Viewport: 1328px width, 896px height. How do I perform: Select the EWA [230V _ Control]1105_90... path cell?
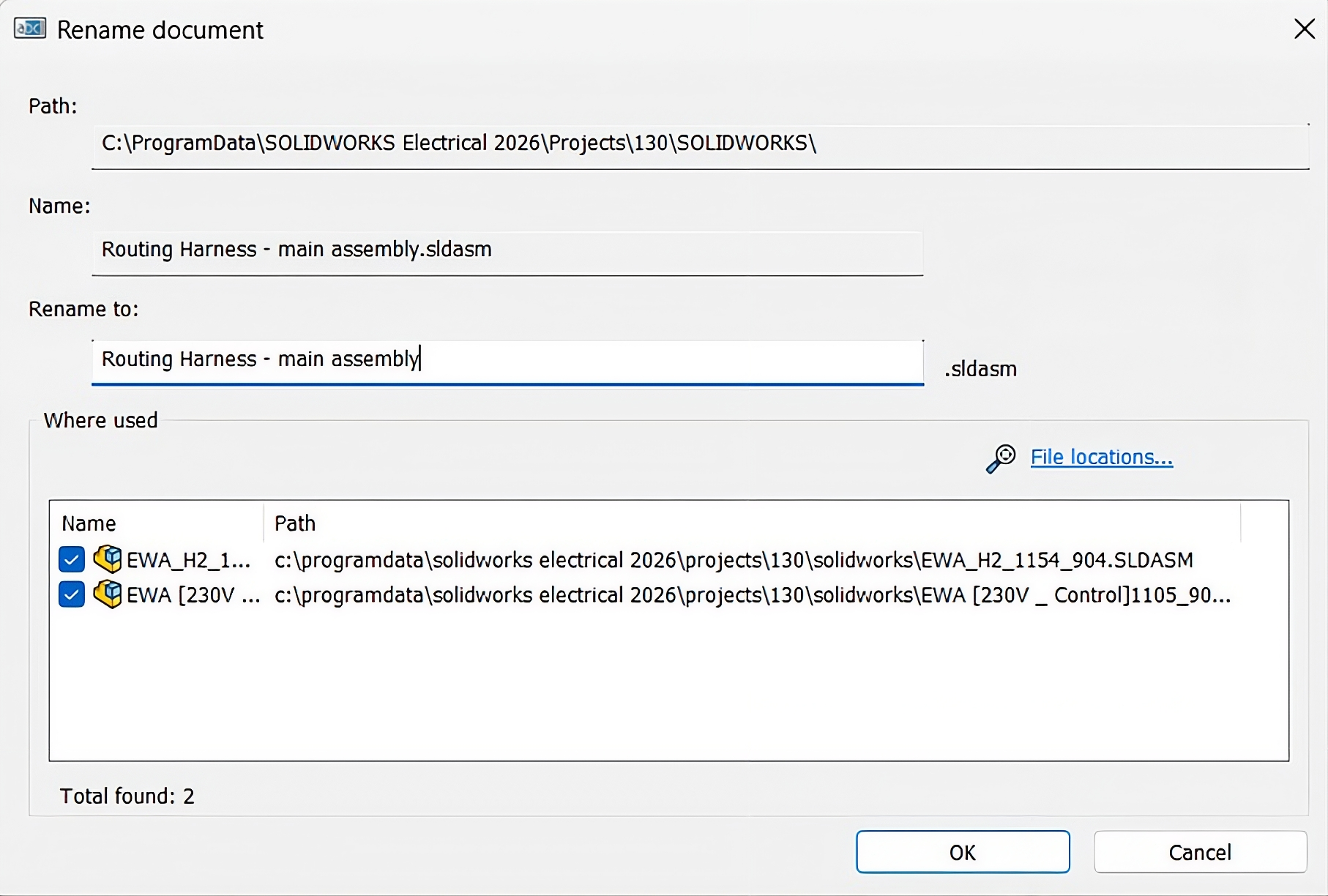[x=753, y=595]
